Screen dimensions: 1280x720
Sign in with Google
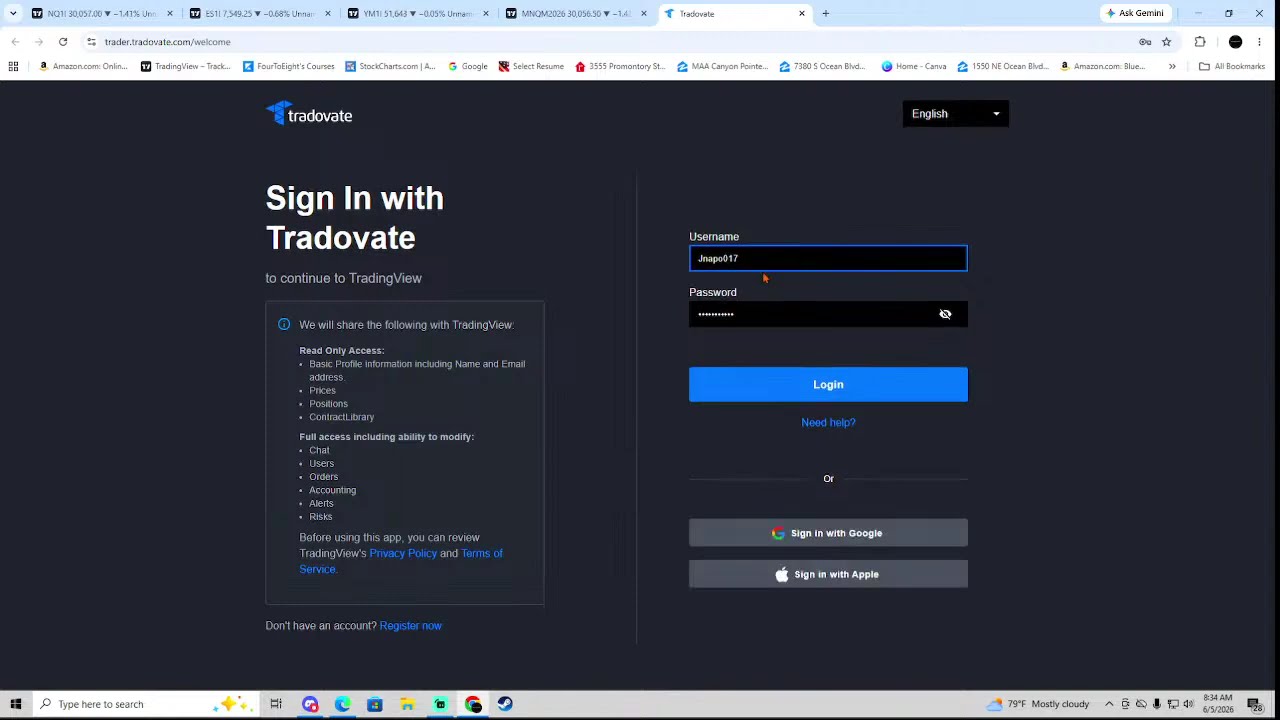point(828,533)
